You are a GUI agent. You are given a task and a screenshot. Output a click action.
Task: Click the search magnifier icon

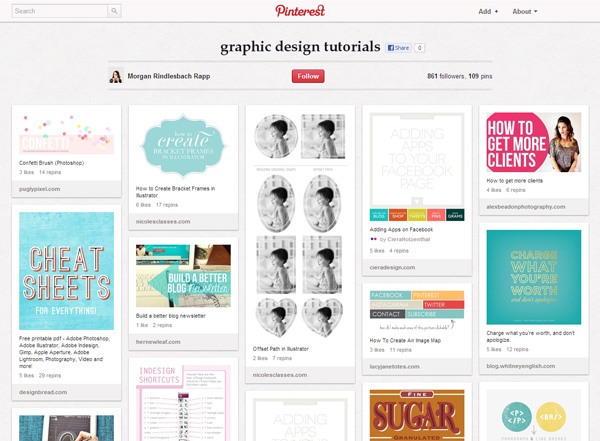115,11
